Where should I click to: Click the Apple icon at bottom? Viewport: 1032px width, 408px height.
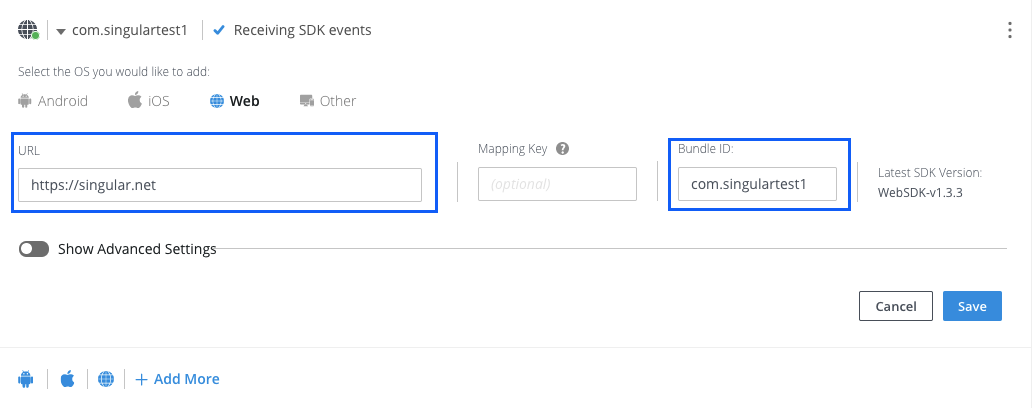(68, 379)
